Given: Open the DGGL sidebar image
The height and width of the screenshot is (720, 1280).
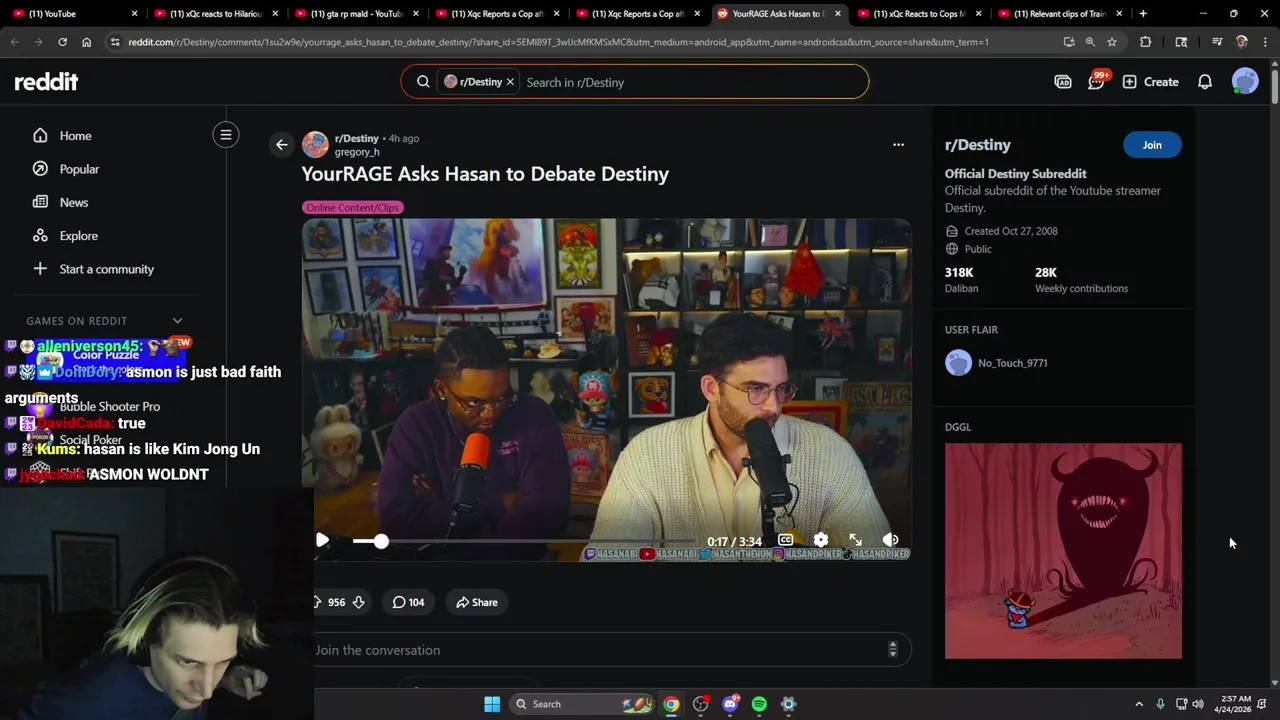Looking at the screenshot, I should tap(1063, 551).
